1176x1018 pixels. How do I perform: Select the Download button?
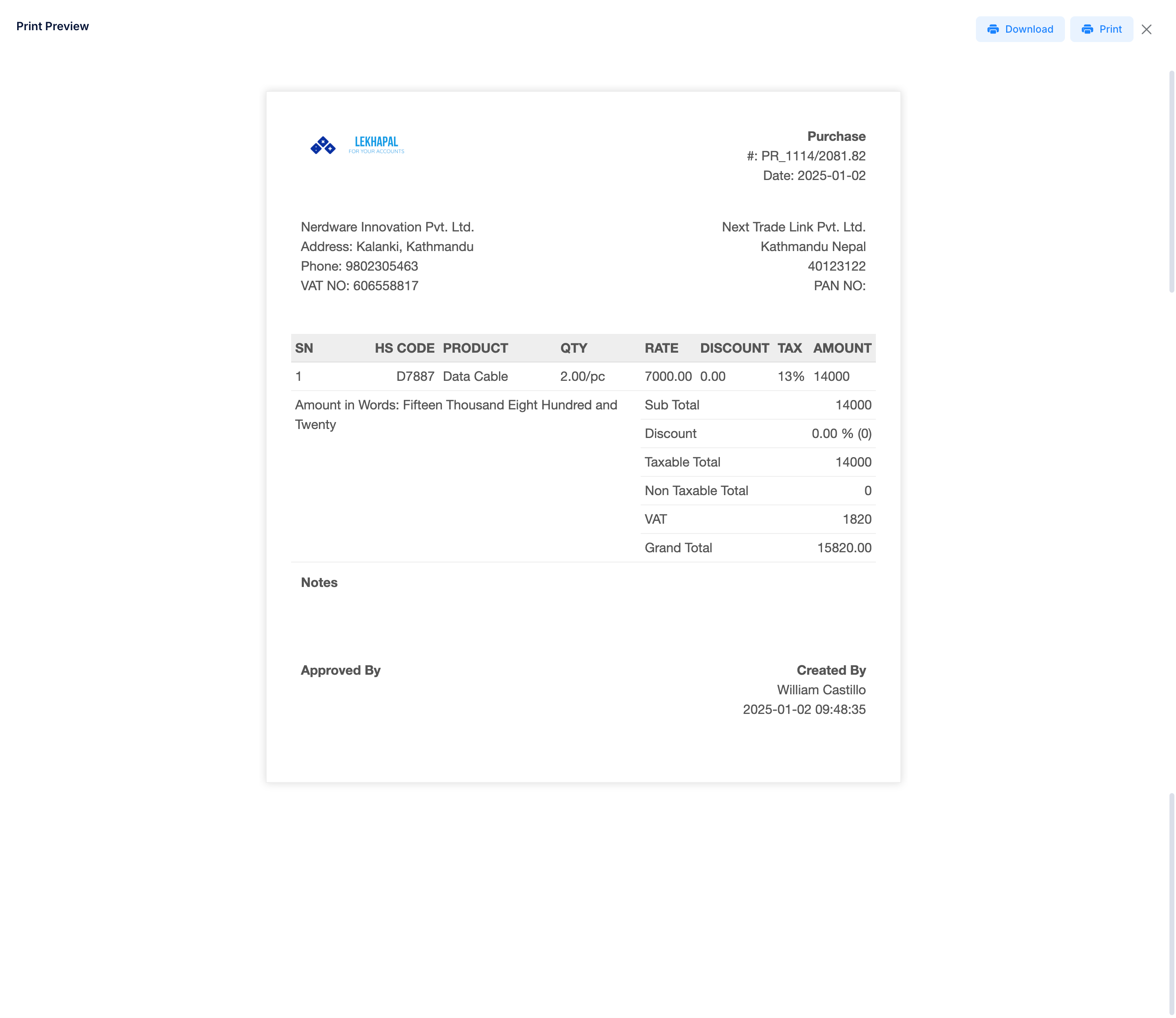tap(1020, 29)
